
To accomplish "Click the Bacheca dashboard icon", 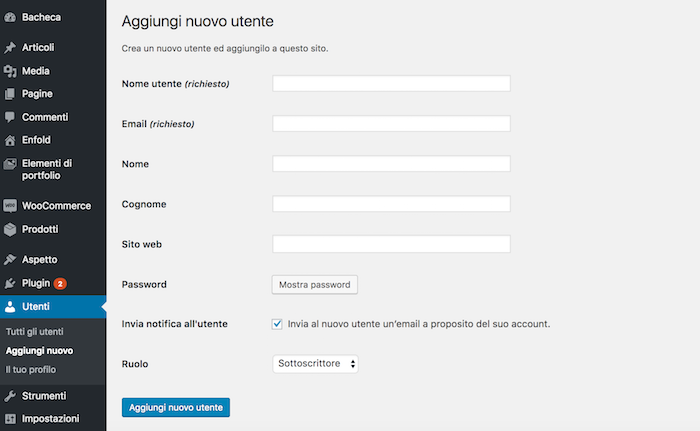I will (x=10, y=17).
